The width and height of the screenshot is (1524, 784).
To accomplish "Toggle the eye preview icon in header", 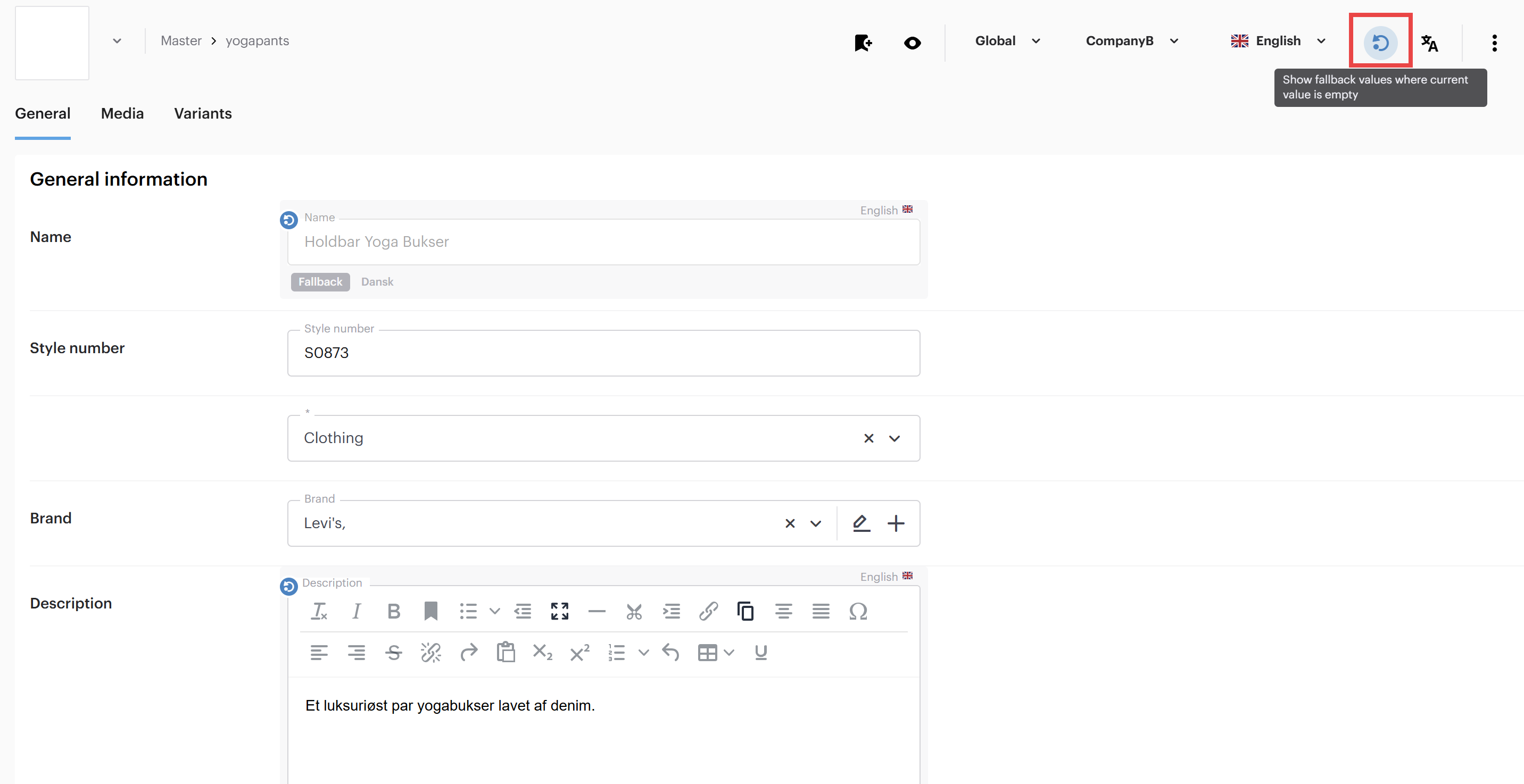I will (x=912, y=43).
